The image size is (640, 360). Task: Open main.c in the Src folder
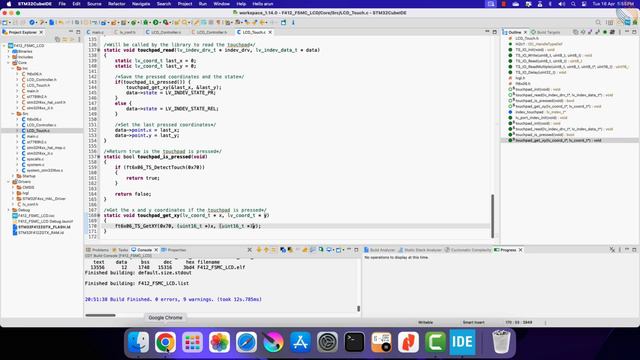click(33, 136)
